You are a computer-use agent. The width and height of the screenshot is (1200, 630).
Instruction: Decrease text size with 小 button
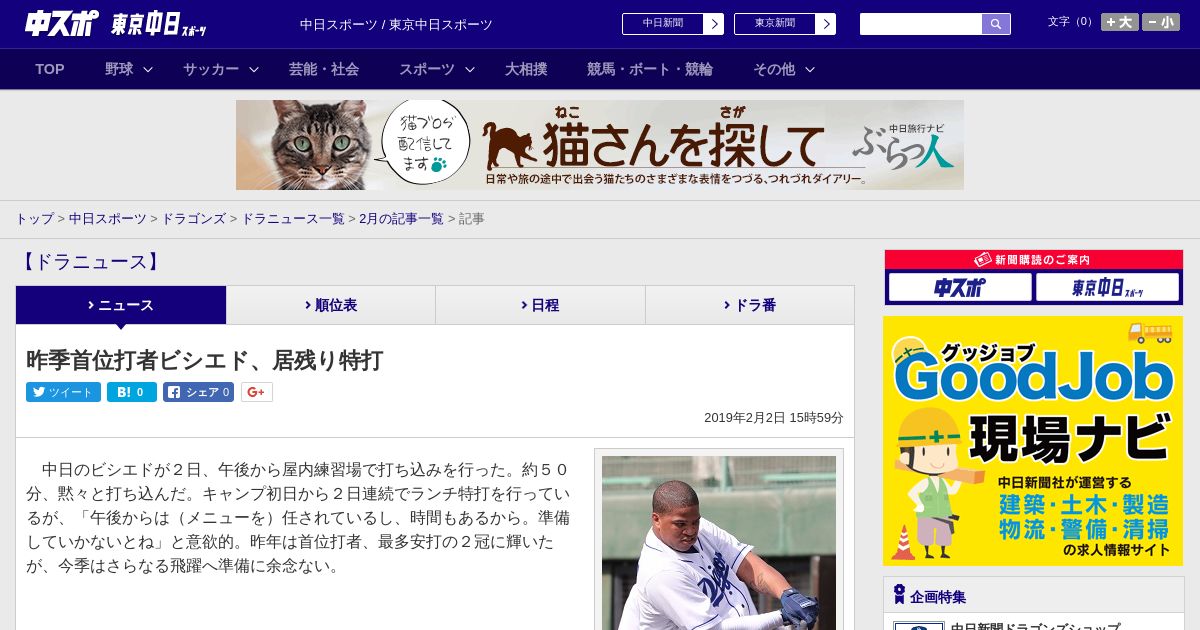coord(1161,22)
